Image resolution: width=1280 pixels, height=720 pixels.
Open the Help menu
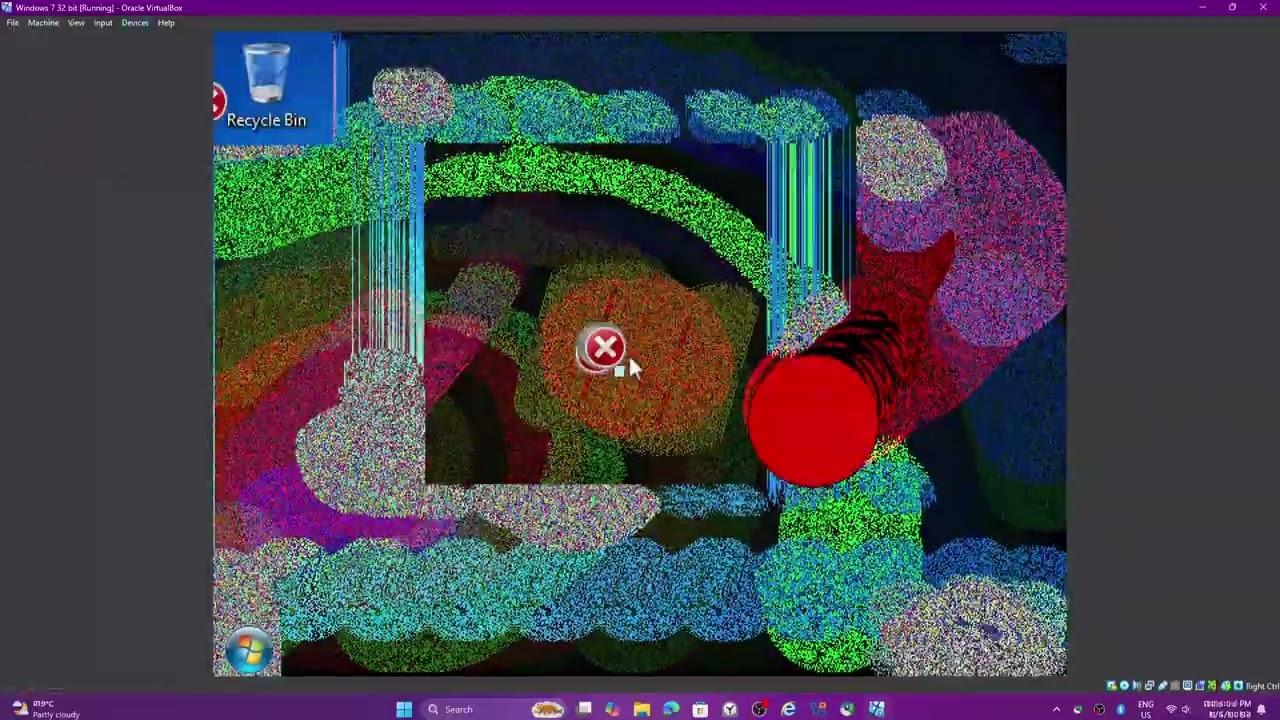[166, 22]
